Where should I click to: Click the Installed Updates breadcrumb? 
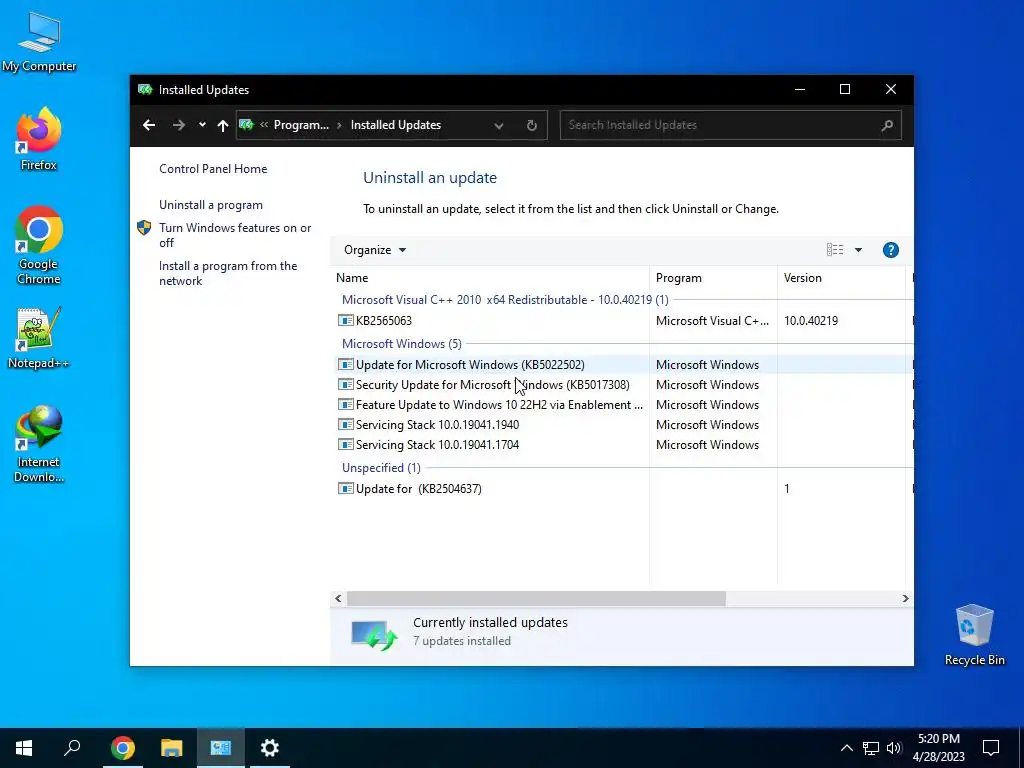tap(396, 125)
